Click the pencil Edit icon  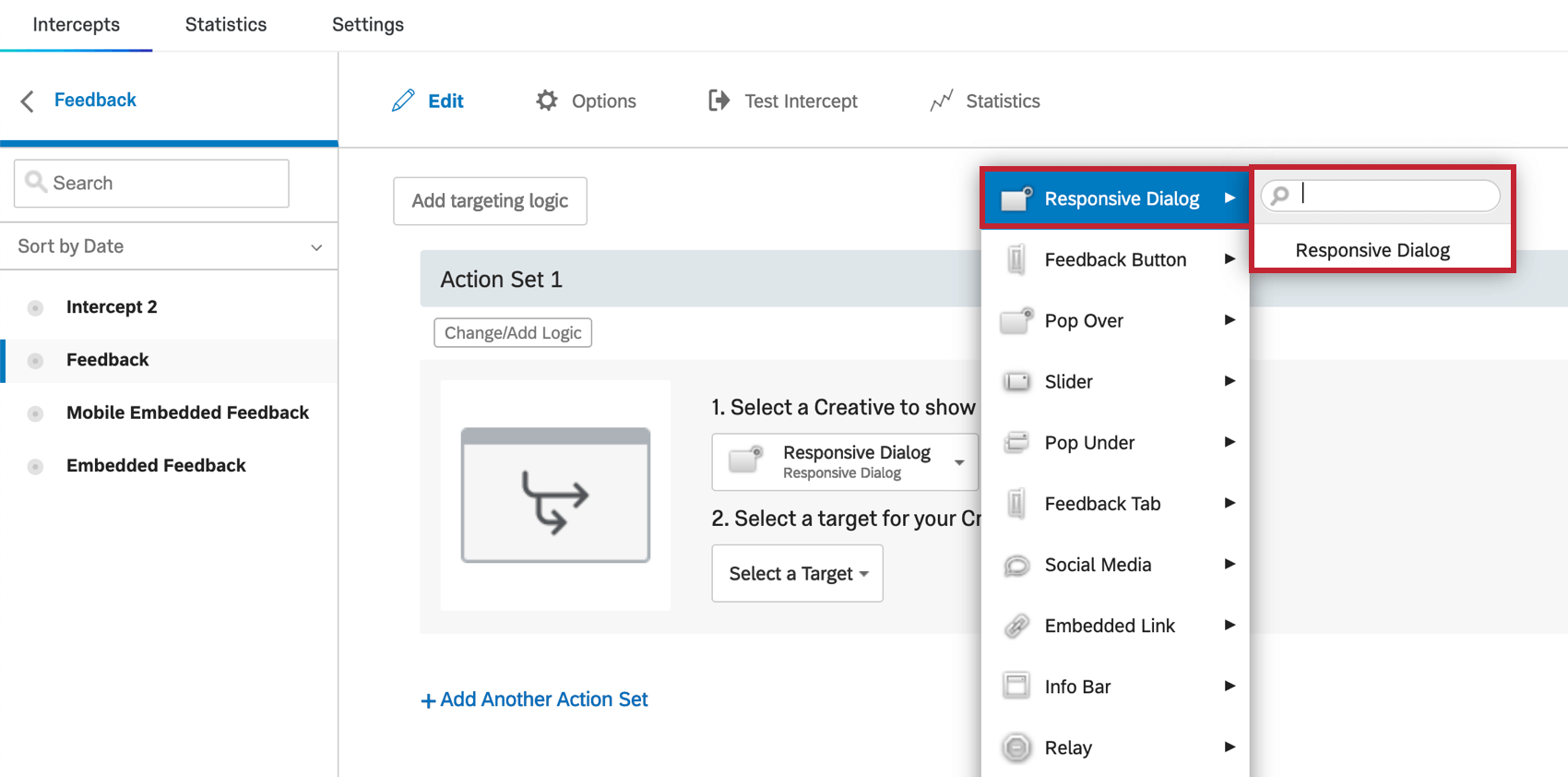click(403, 101)
